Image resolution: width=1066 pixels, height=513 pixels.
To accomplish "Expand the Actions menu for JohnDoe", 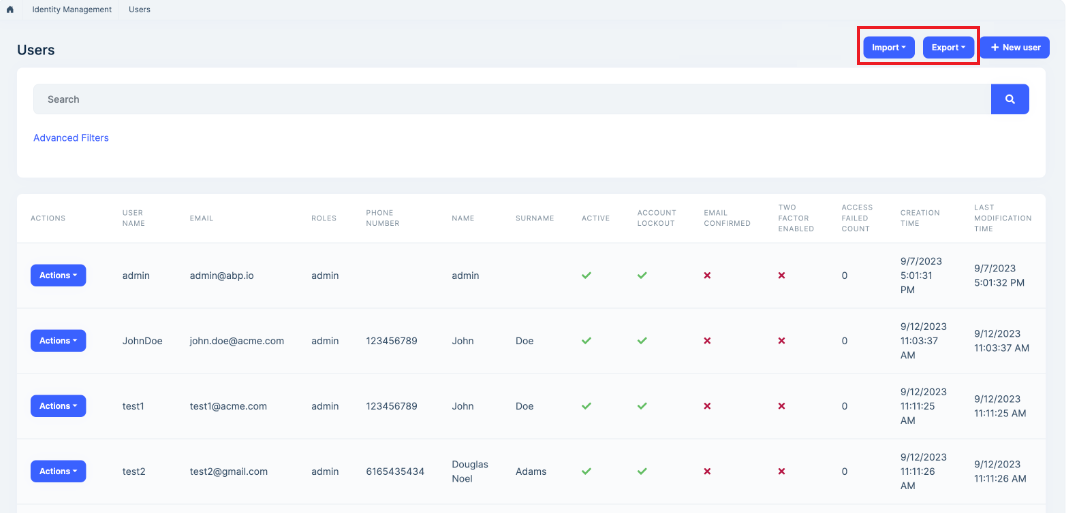I will pos(58,341).
